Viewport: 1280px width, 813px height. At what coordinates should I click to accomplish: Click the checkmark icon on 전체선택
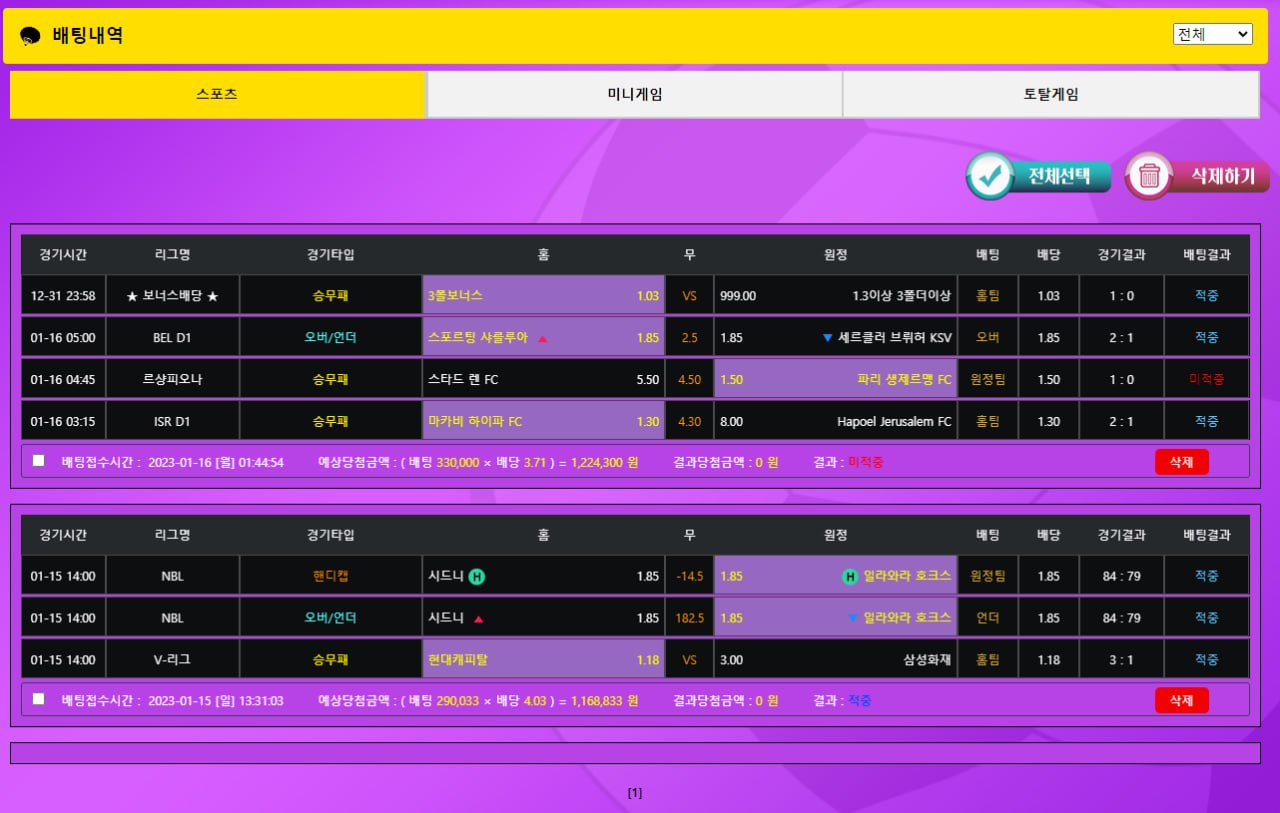991,176
